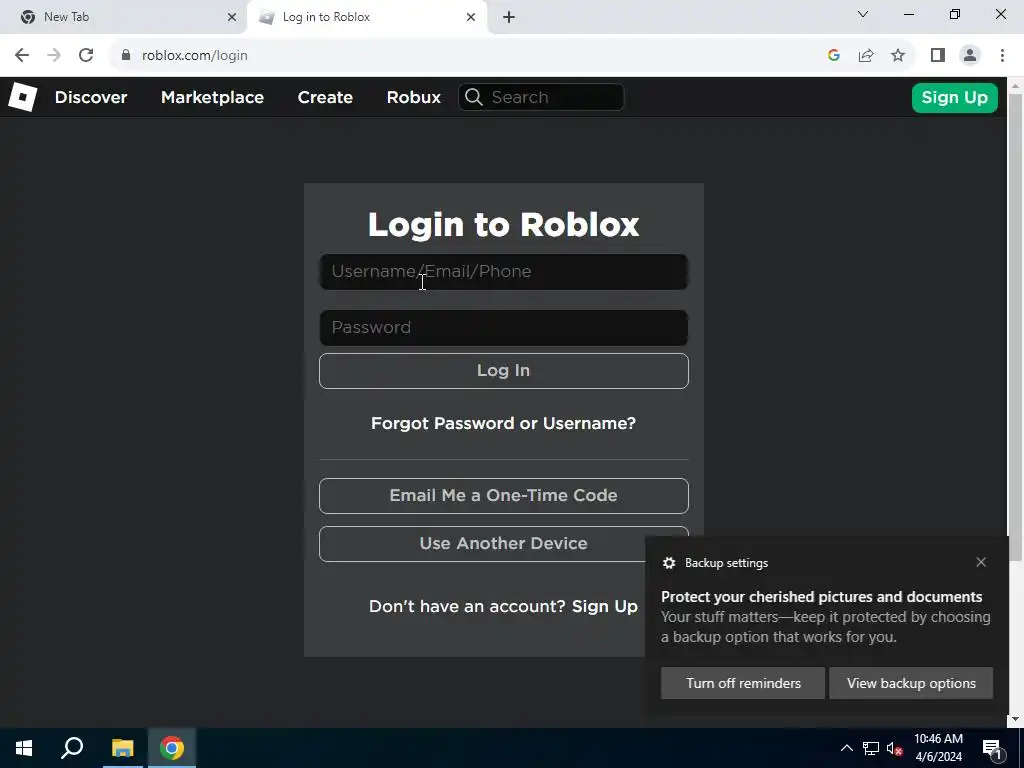Focus the Password field

point(504,328)
